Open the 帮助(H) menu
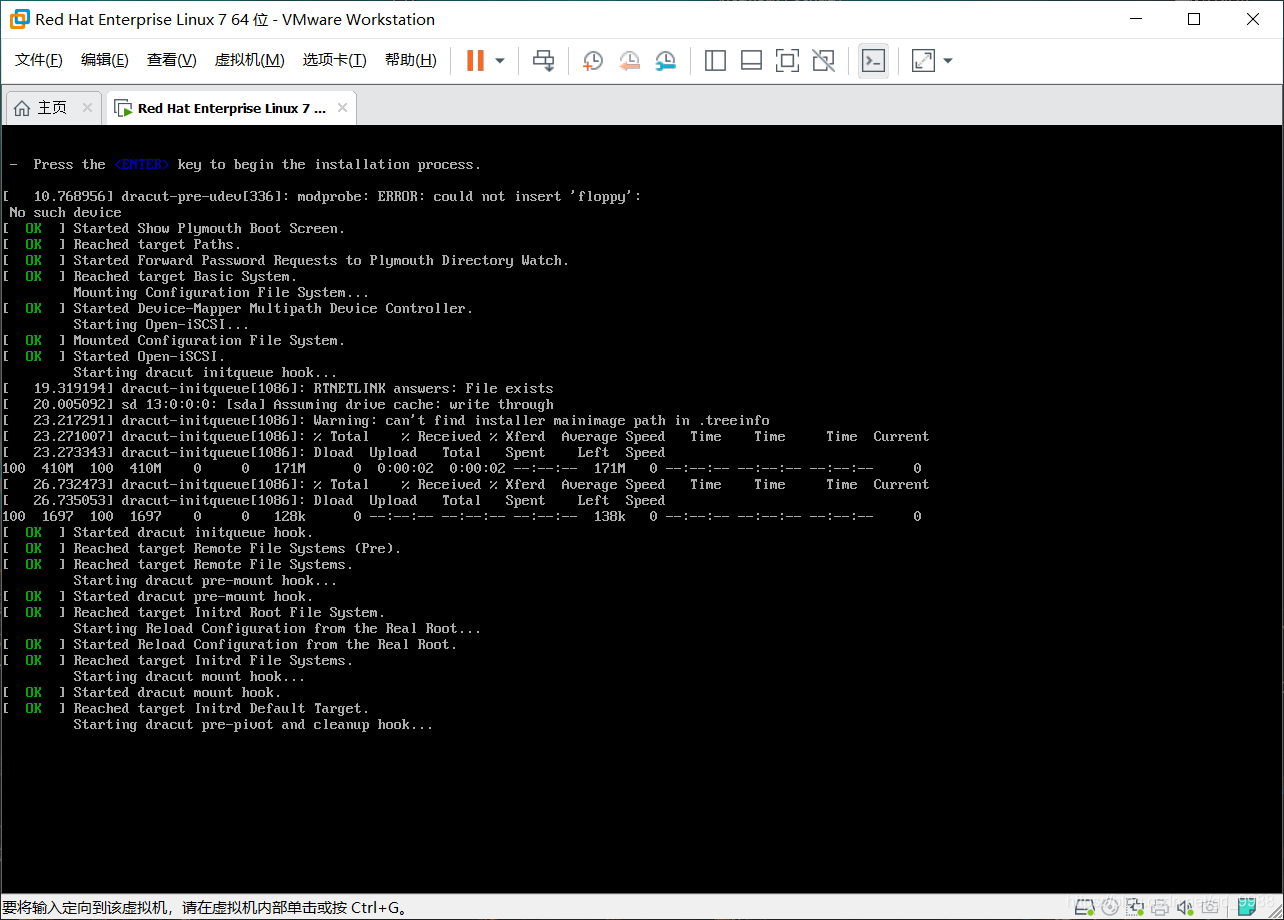 411,61
